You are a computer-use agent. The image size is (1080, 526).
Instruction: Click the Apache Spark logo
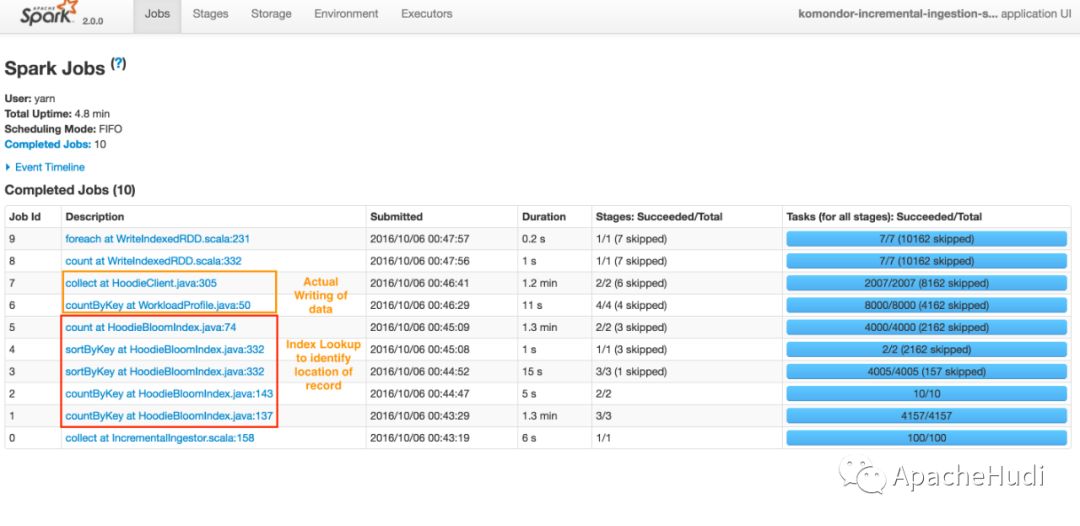[52, 14]
